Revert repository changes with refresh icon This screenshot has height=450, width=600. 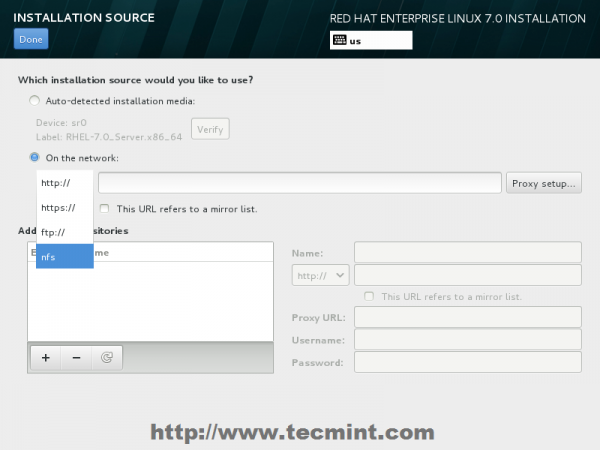[x=107, y=358]
